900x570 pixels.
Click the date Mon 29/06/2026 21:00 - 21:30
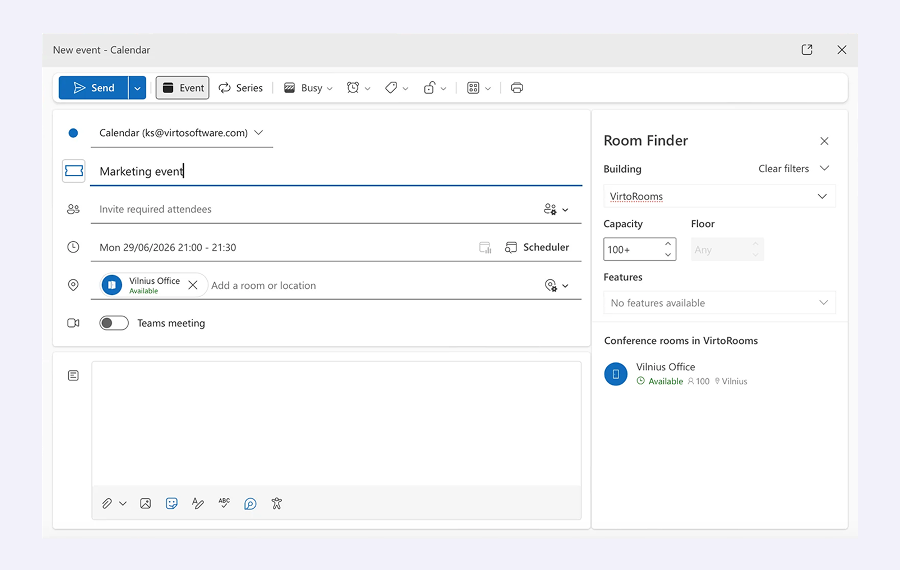click(168, 247)
